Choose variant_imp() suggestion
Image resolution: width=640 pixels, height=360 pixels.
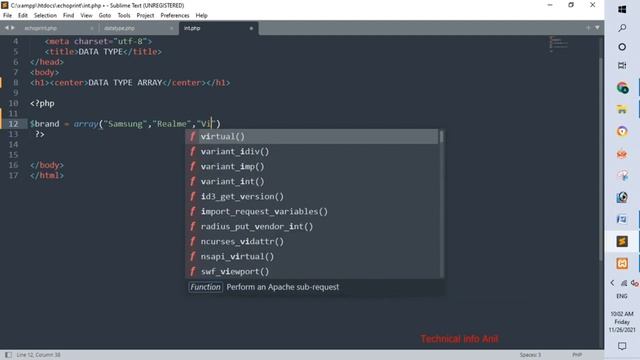click(x=312, y=167)
